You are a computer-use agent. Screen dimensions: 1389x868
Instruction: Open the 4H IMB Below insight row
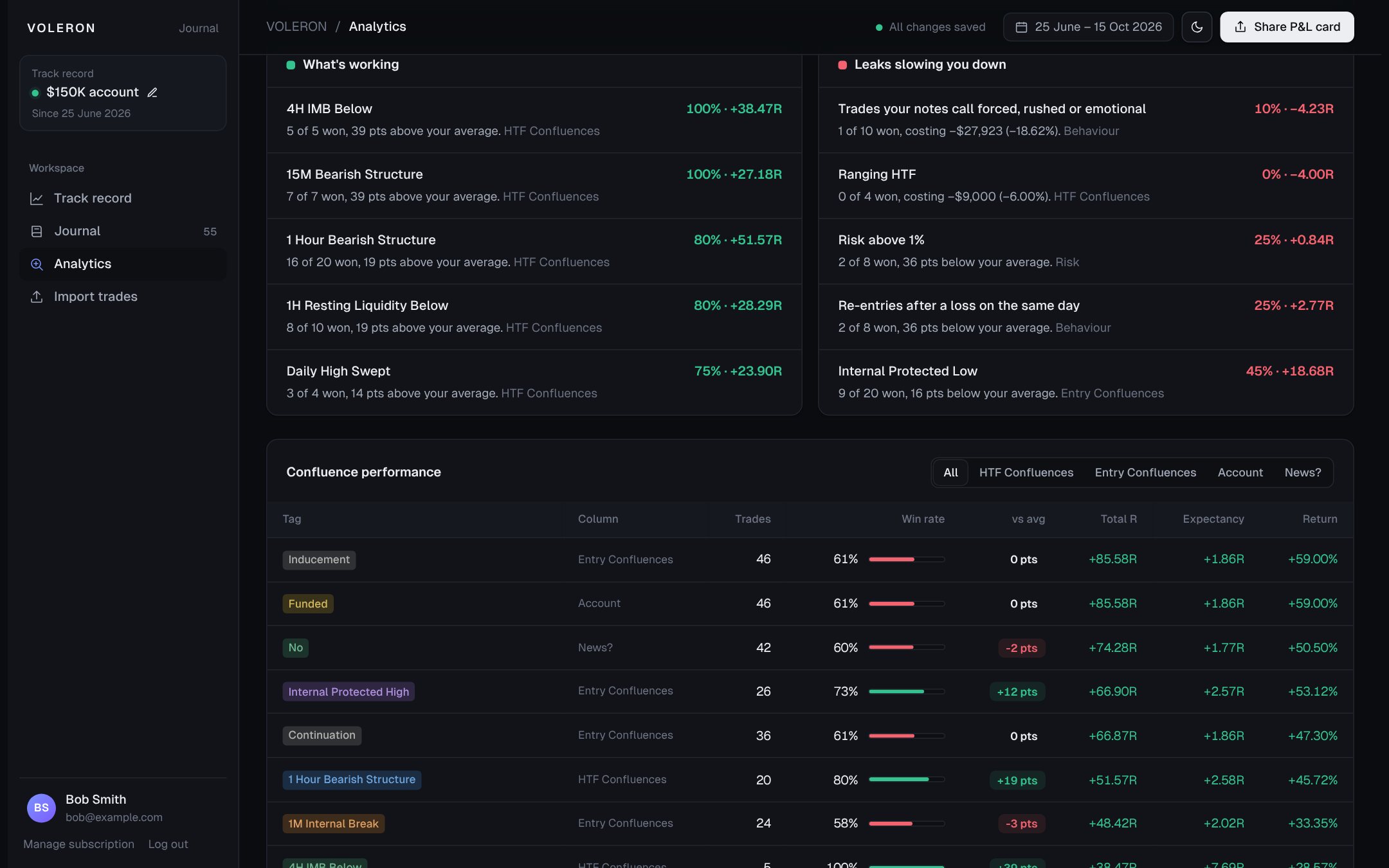[534, 120]
